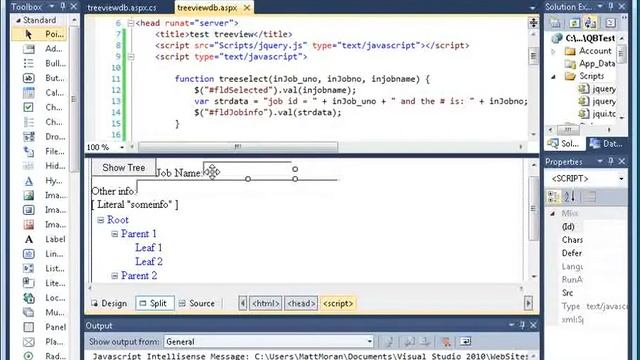The height and width of the screenshot is (360, 640).
Task: Select the html tag breadcrumb
Action: [266, 303]
